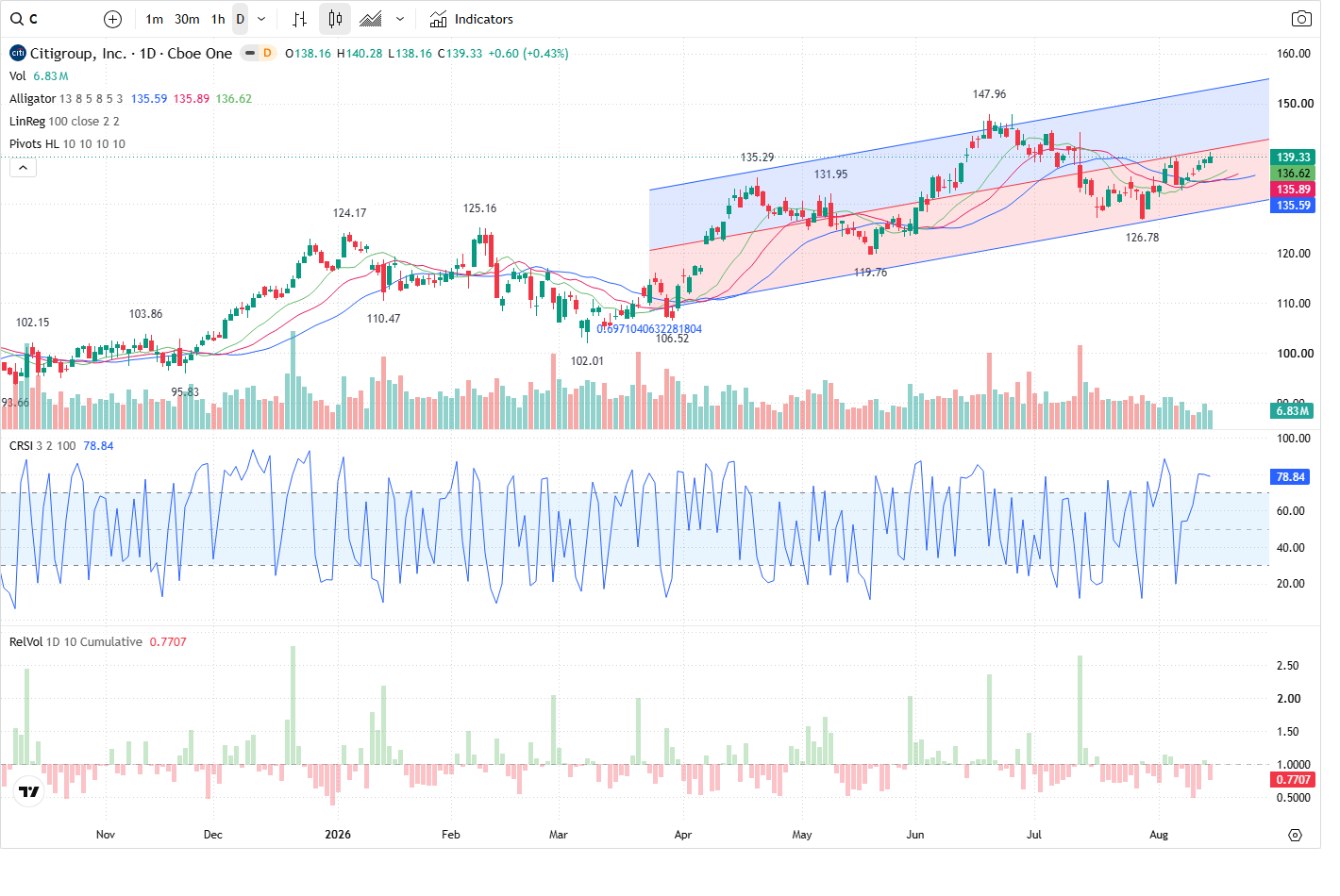Viewport: 1340px width, 896px height.
Task: Choose the candlestick chart style icon
Action: click(x=335, y=19)
